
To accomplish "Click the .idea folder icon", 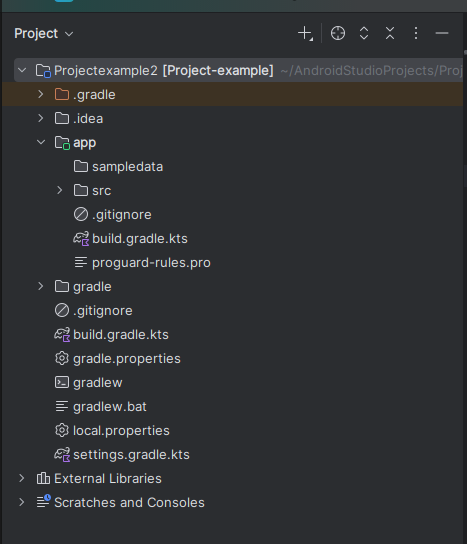I will point(62,118).
